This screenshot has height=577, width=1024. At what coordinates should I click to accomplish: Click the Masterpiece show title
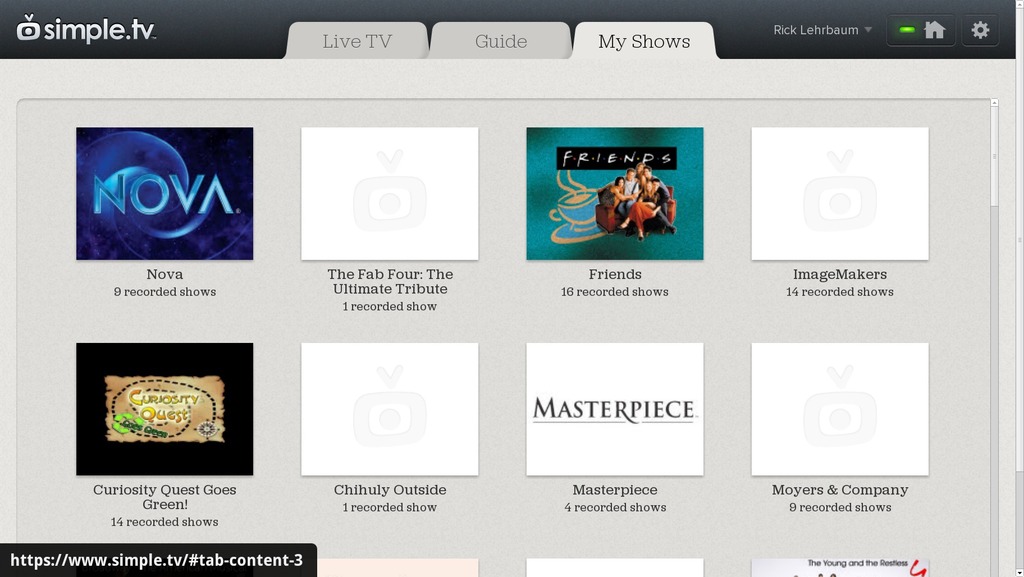(615, 490)
